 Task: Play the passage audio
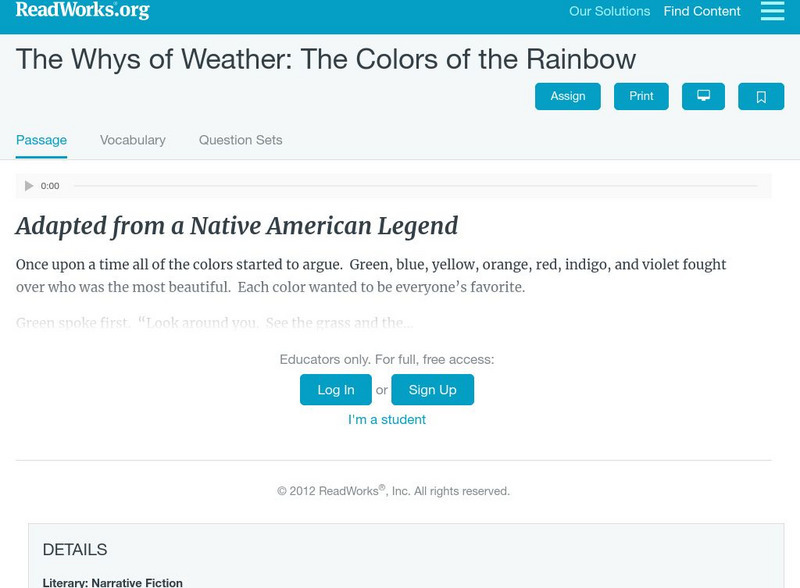(x=29, y=186)
